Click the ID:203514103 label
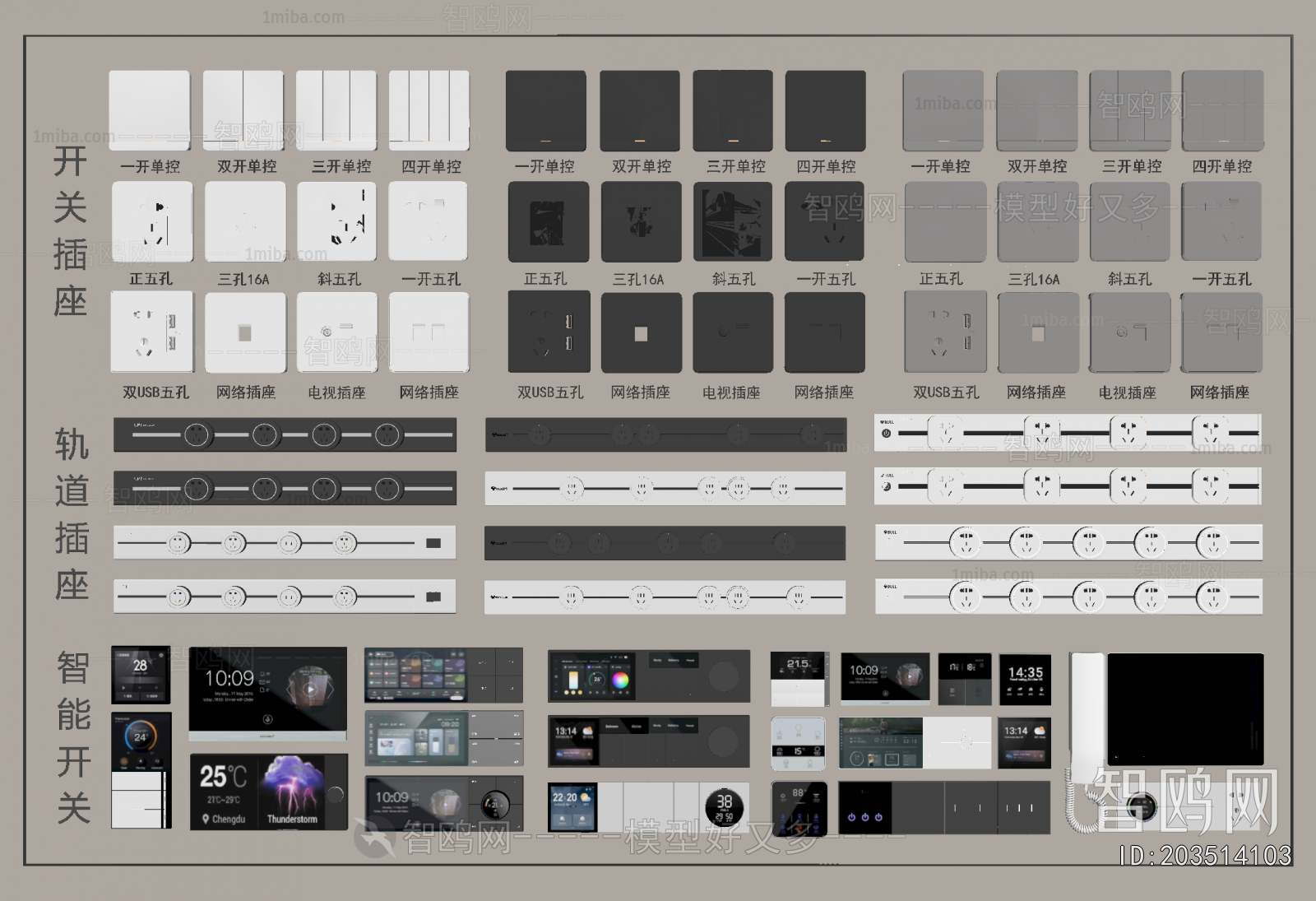The width and height of the screenshot is (1316, 901). 1204,856
